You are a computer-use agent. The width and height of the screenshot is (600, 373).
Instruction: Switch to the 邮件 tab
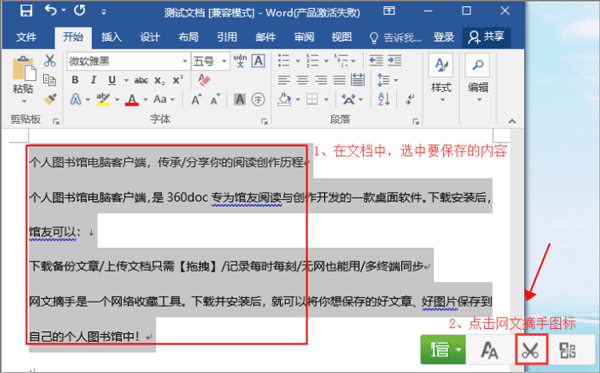266,37
